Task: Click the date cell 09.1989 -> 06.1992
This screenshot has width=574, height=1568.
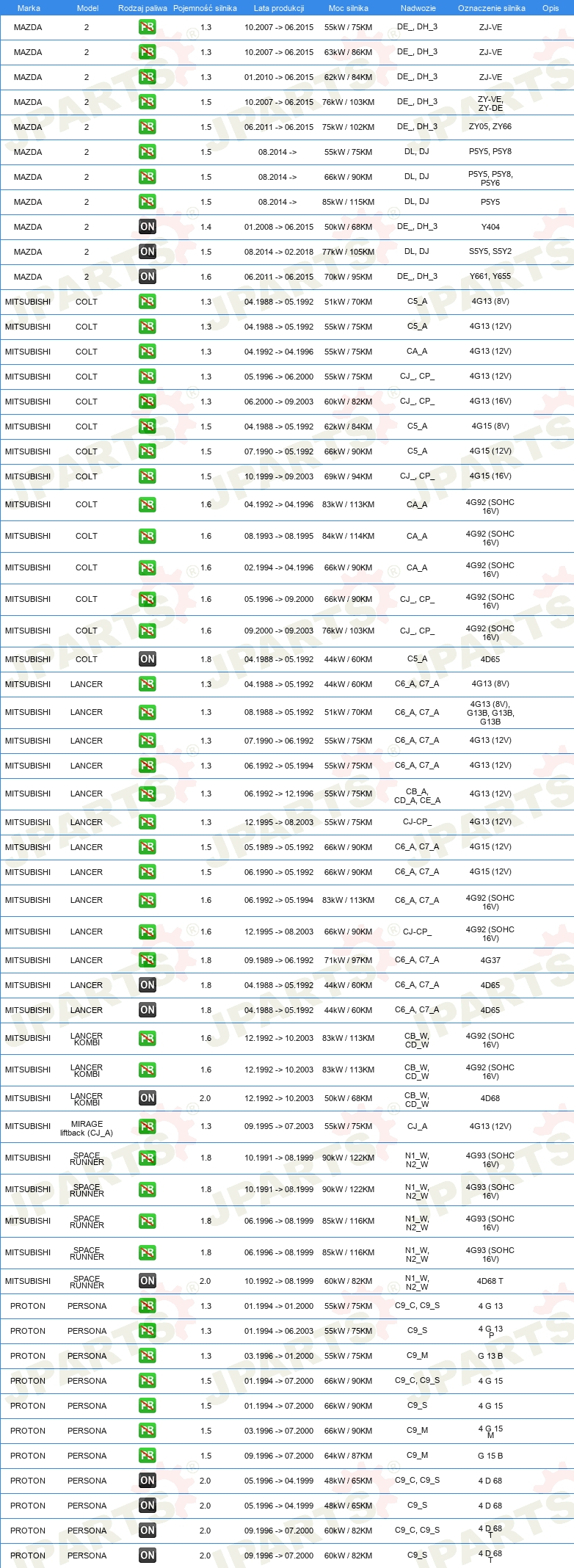Action: (279, 960)
